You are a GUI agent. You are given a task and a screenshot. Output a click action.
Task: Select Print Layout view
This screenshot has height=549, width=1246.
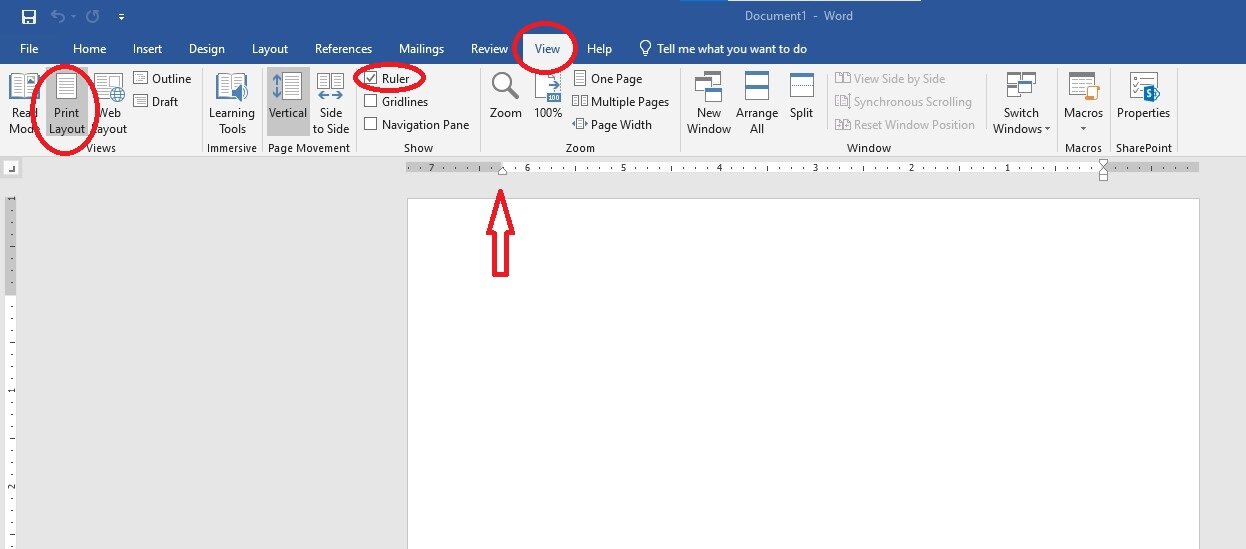(x=67, y=103)
